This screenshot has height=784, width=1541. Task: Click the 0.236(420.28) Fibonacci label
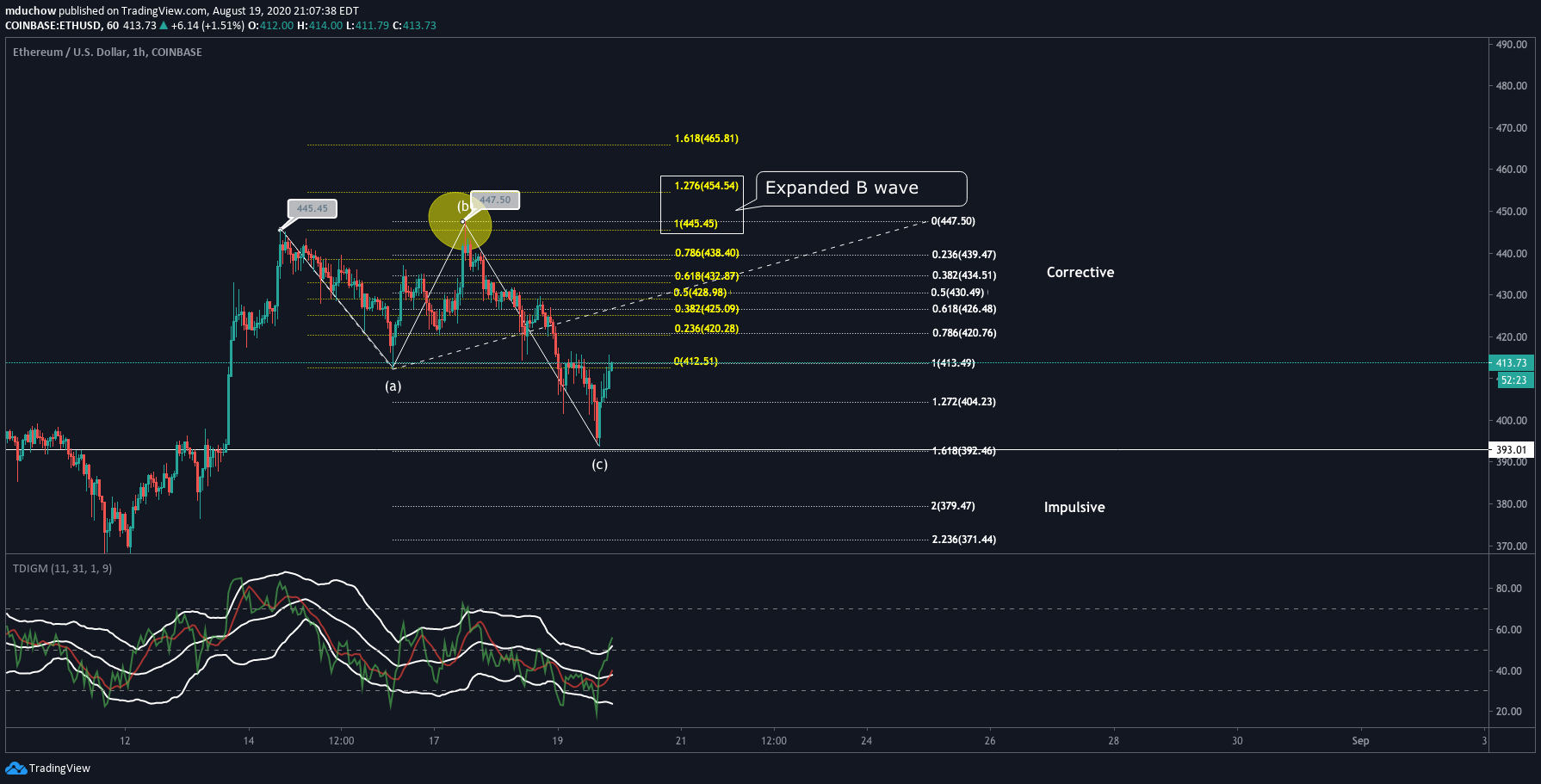click(707, 329)
